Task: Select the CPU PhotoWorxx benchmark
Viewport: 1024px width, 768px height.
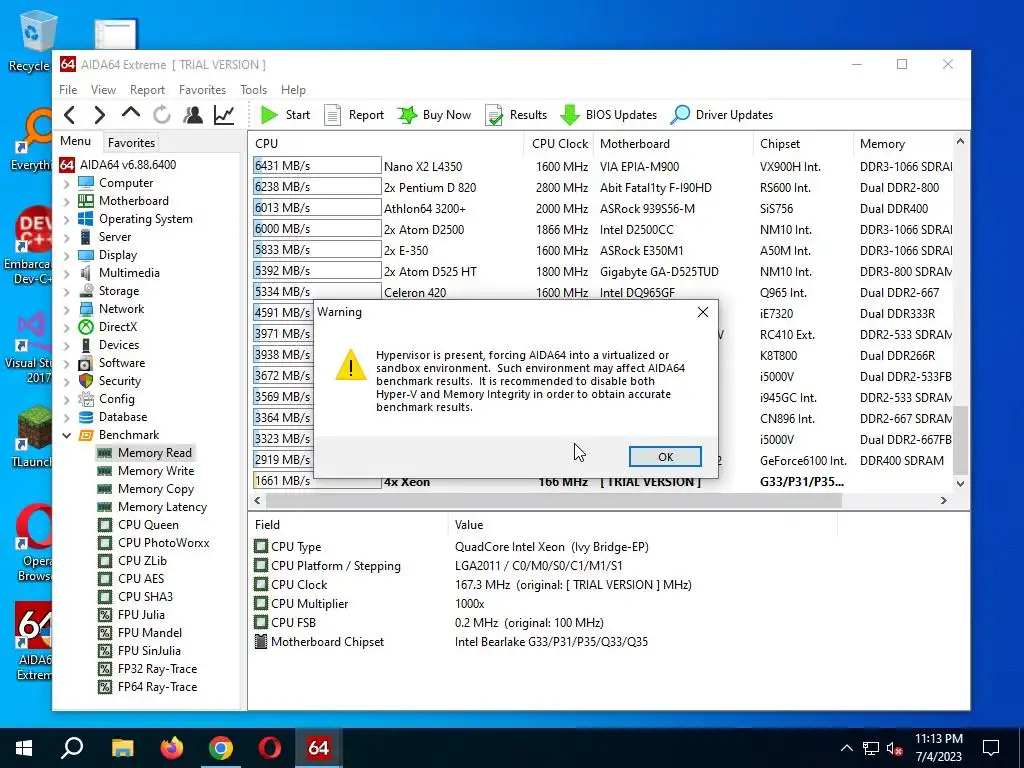Action: point(153,543)
